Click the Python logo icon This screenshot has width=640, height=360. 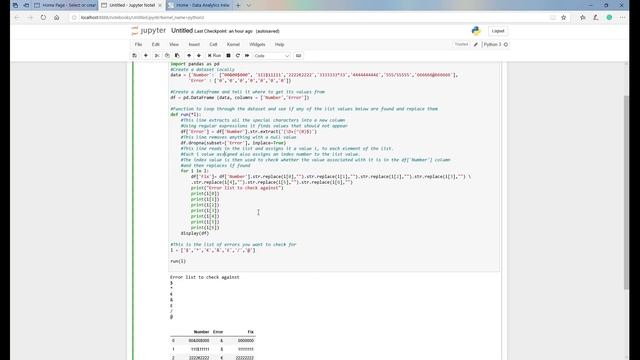(x=476, y=31)
